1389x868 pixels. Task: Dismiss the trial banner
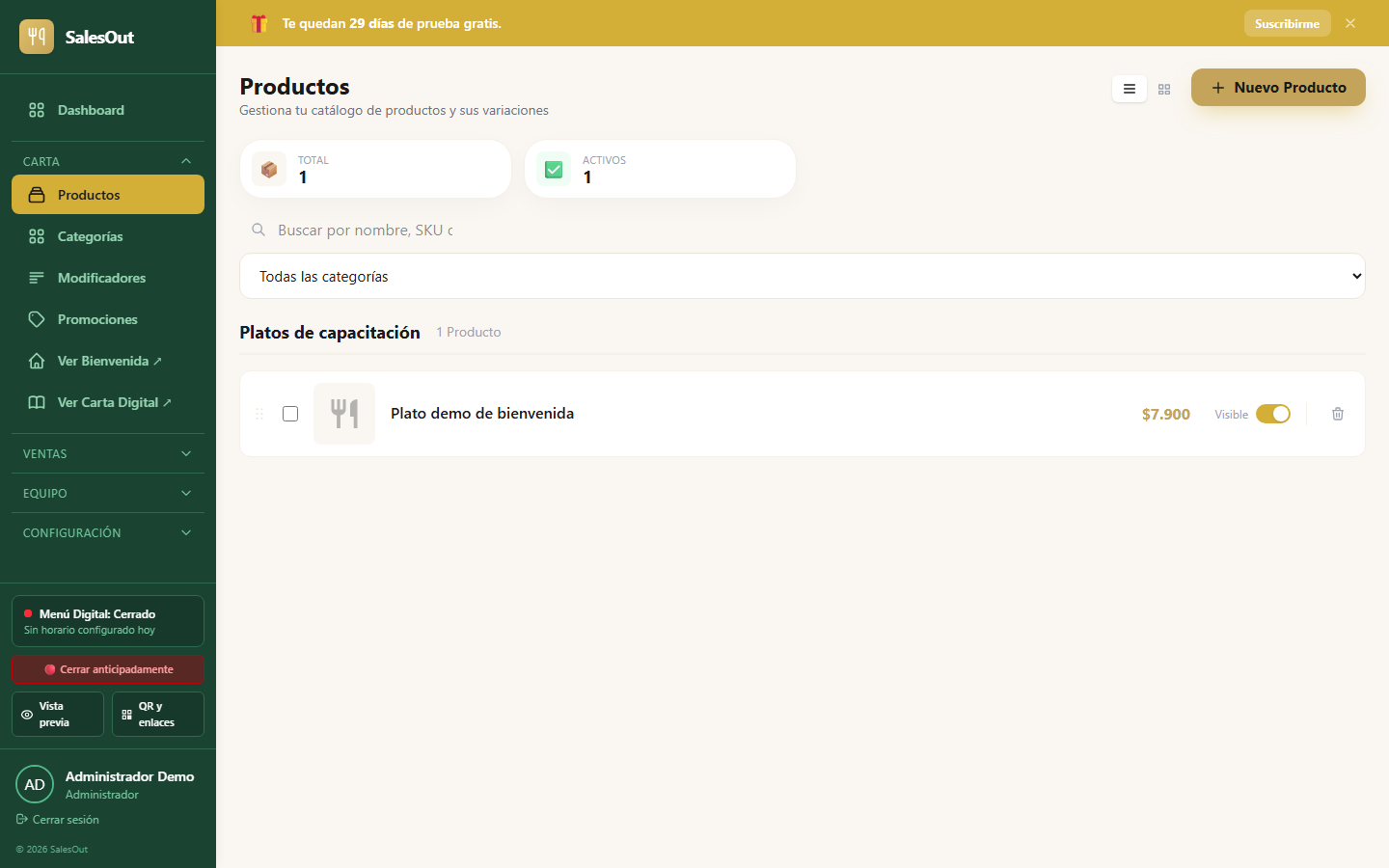[1350, 23]
